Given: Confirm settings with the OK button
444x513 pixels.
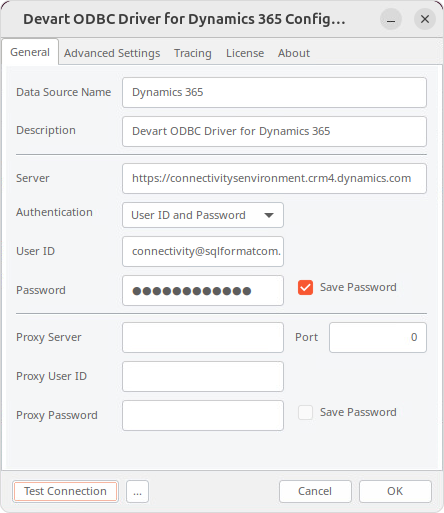Looking at the screenshot, I should click(395, 491).
